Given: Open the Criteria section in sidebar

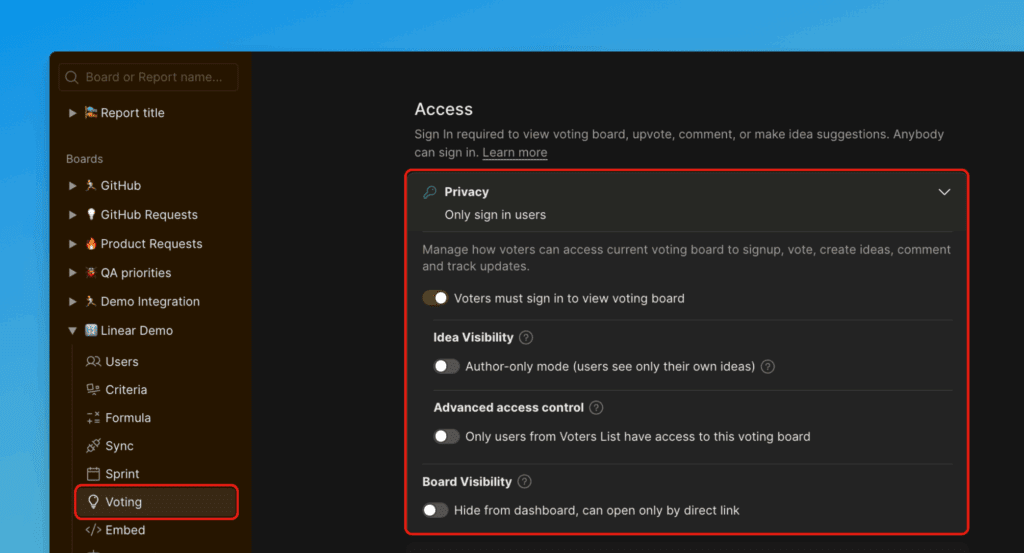Looking at the screenshot, I should point(126,390).
